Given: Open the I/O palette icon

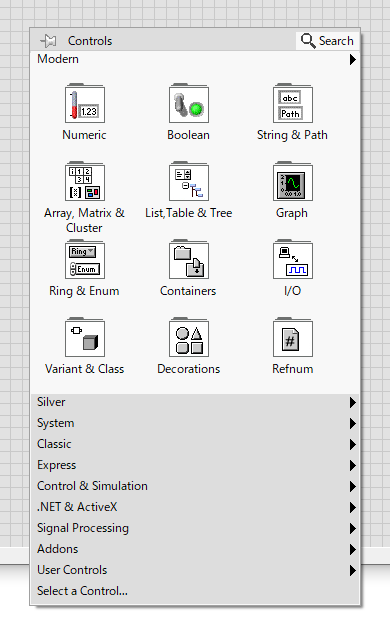Looking at the screenshot, I should (293, 260).
